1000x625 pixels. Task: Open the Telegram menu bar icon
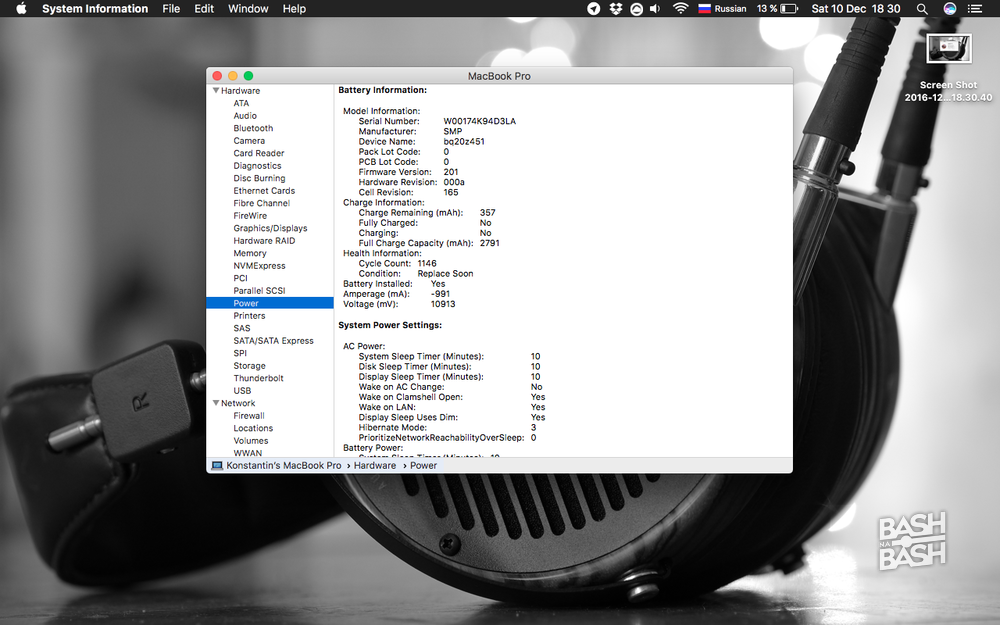pyautogui.click(x=594, y=8)
